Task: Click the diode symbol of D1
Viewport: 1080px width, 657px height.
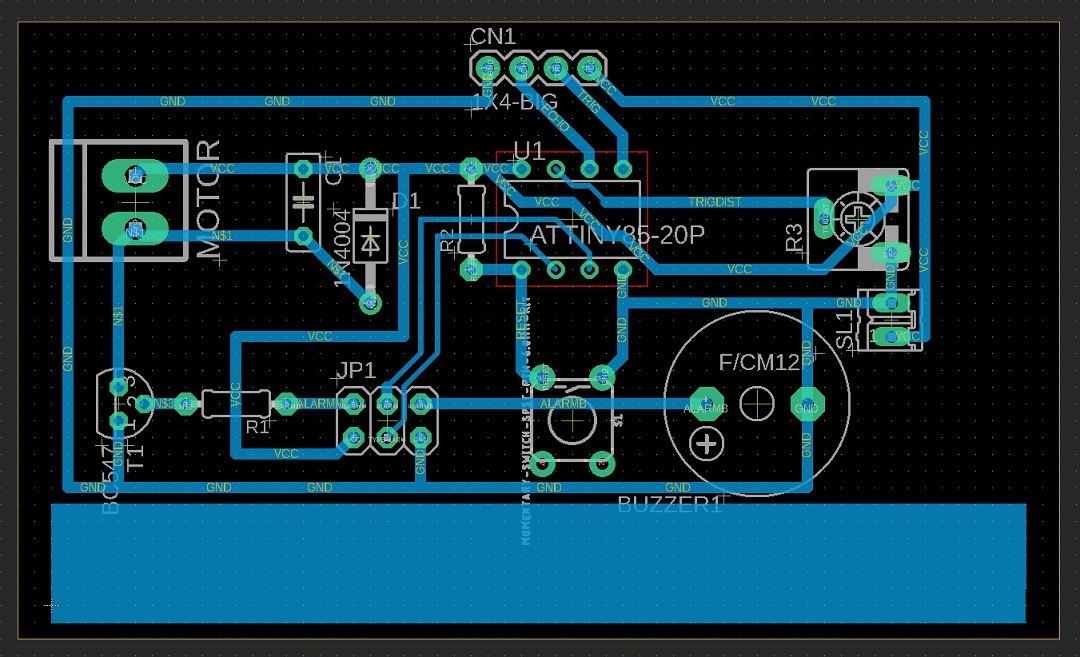Action: (371, 243)
